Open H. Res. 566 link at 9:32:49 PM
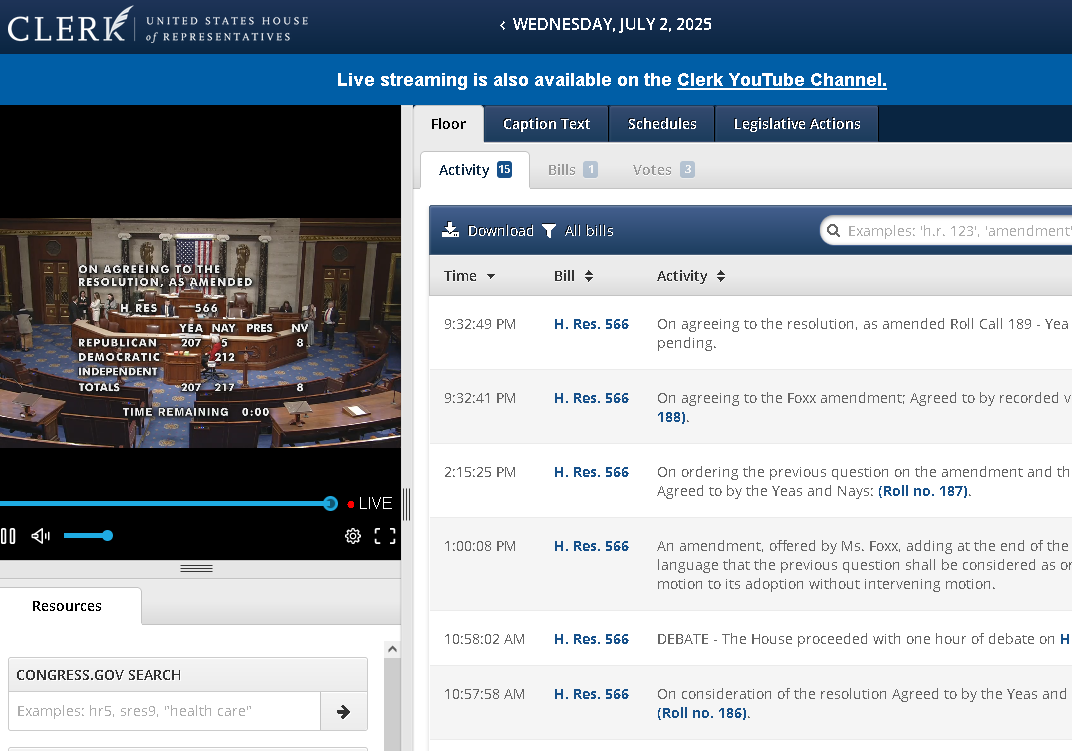The height and width of the screenshot is (751, 1072). click(x=591, y=324)
